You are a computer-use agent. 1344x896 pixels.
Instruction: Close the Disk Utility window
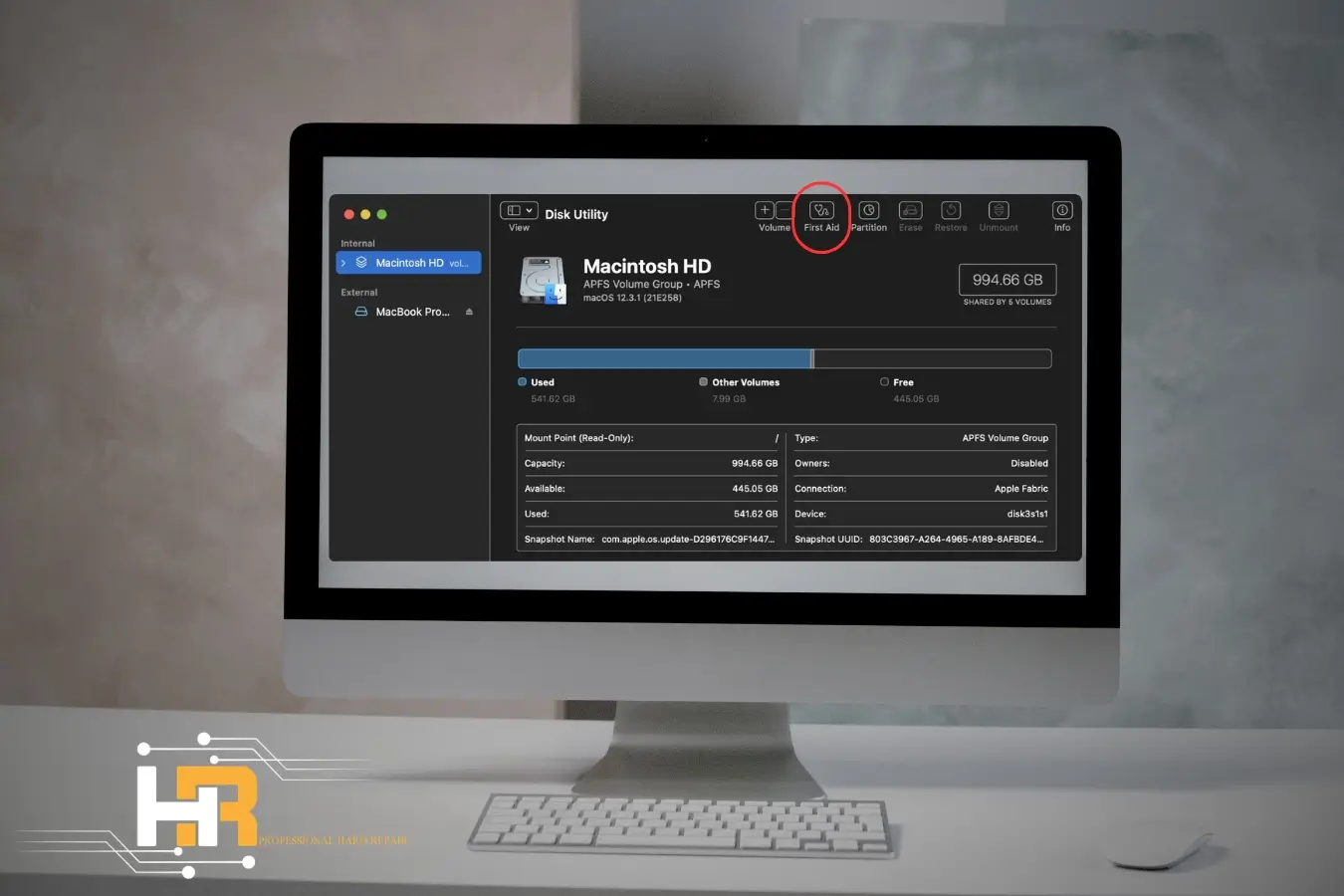[348, 214]
